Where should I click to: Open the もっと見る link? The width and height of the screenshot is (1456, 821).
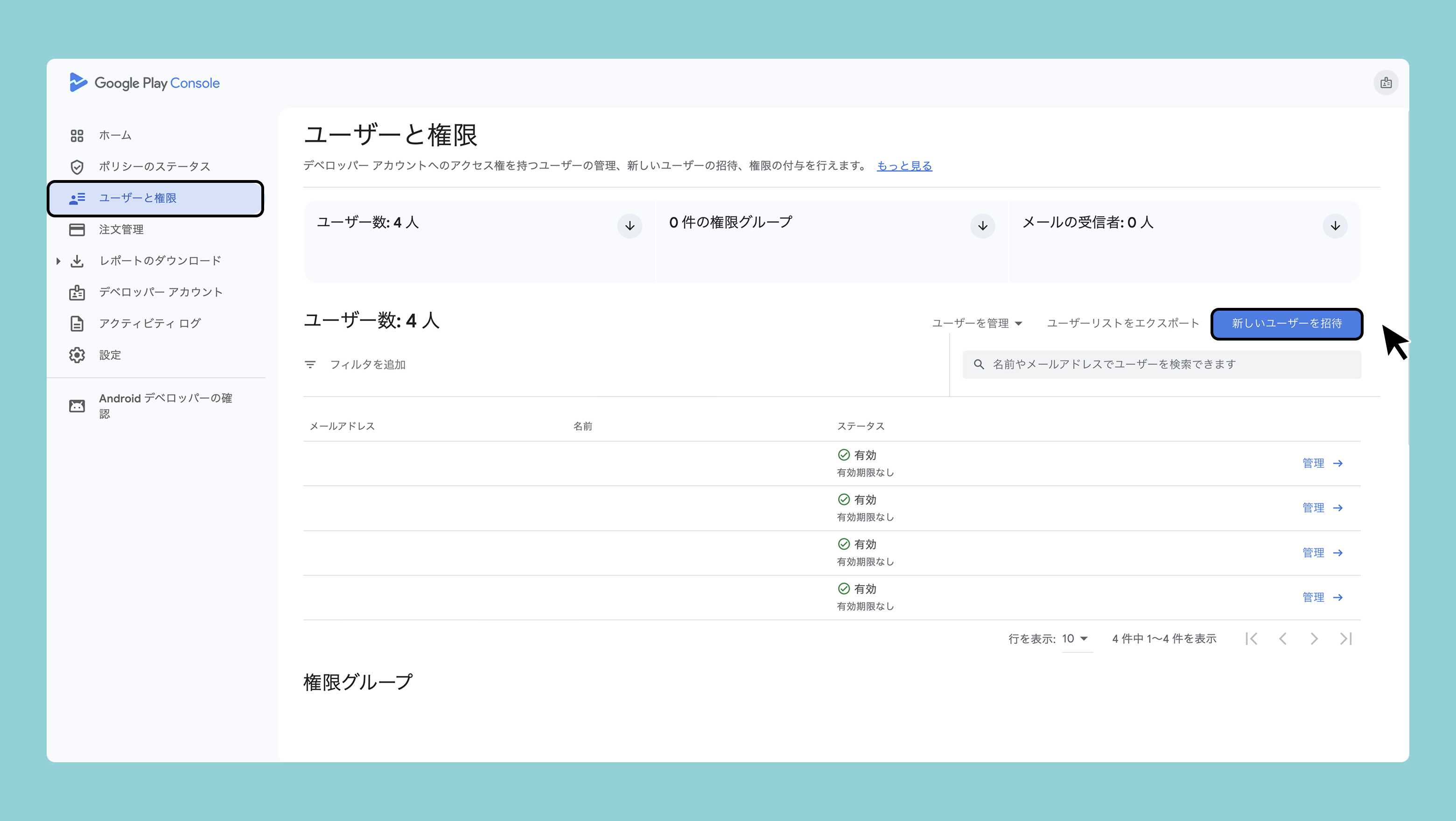click(904, 166)
